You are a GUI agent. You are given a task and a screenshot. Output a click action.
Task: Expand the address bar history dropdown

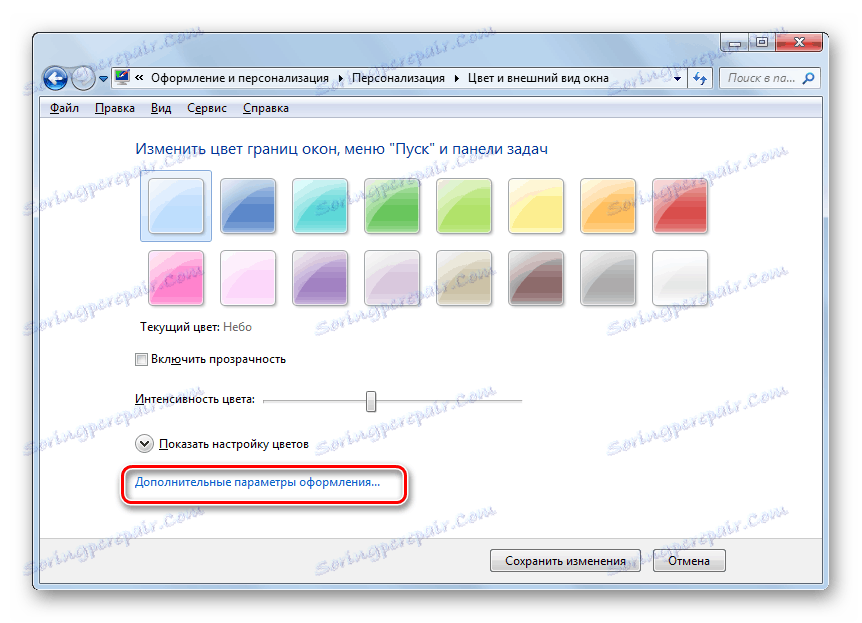click(x=677, y=79)
